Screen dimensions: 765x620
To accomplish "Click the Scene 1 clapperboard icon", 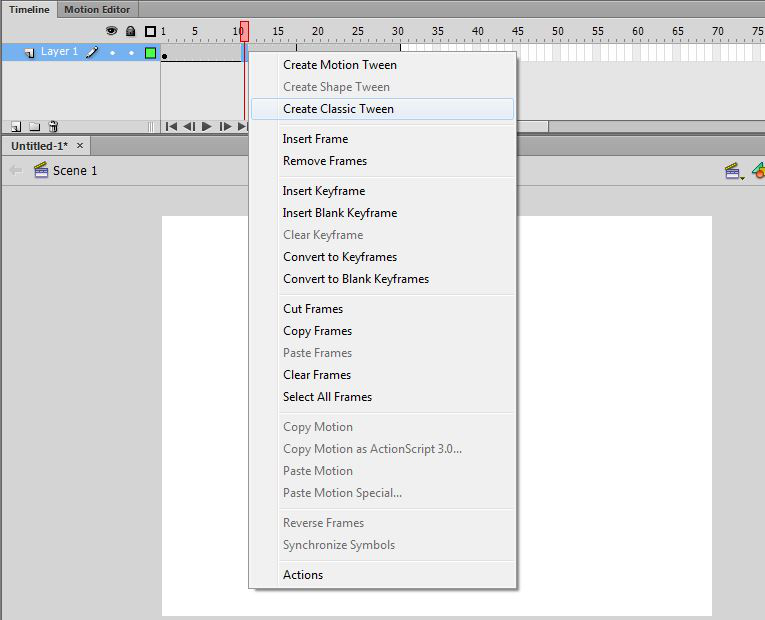I will coord(41,171).
